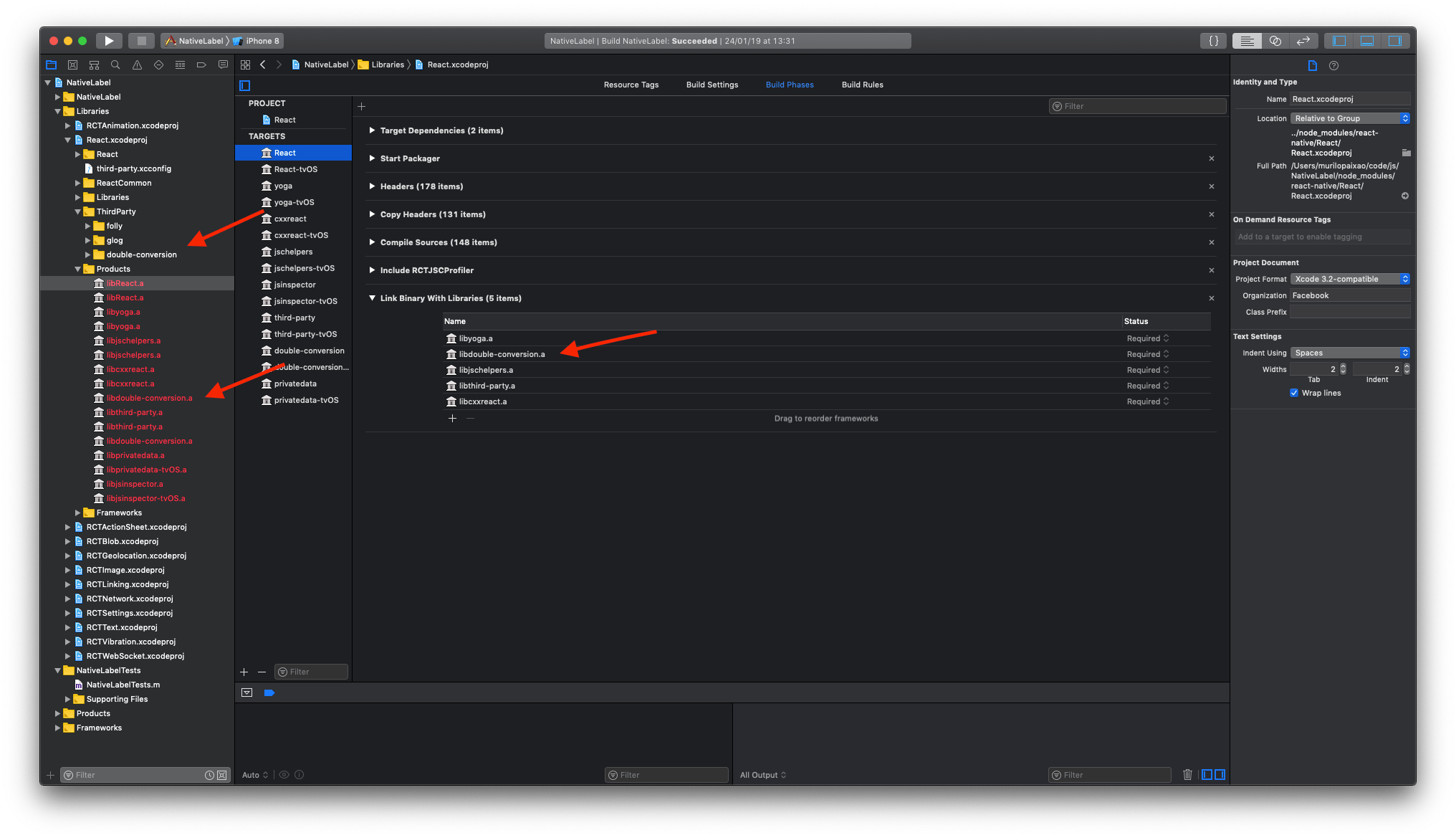
Task: Edit the Organization field
Action: tap(1350, 295)
